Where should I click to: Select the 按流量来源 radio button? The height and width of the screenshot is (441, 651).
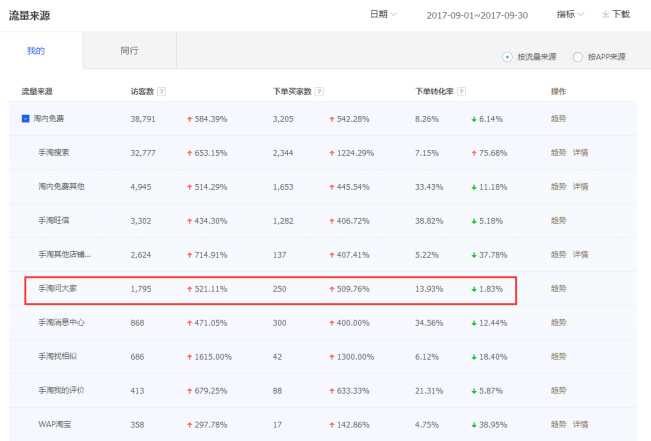(507, 57)
